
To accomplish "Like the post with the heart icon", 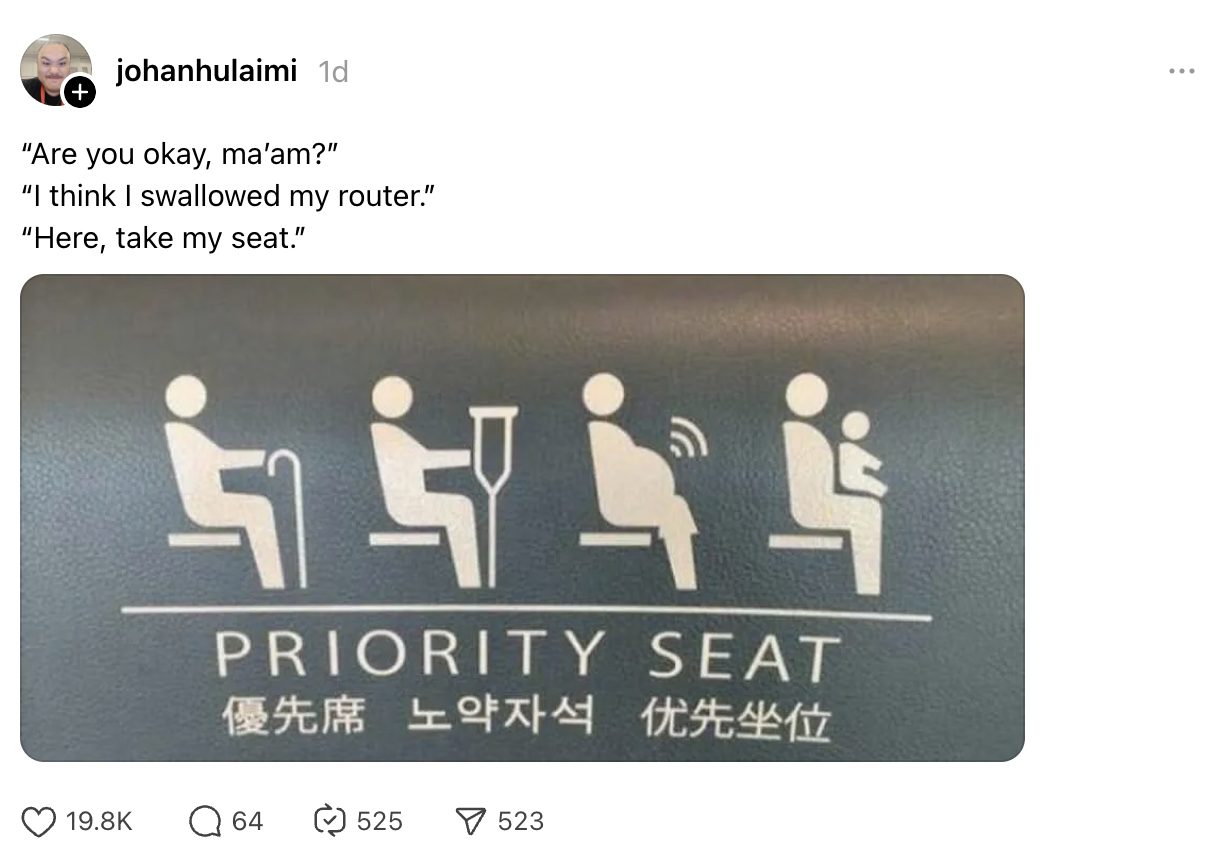I will coord(38,822).
